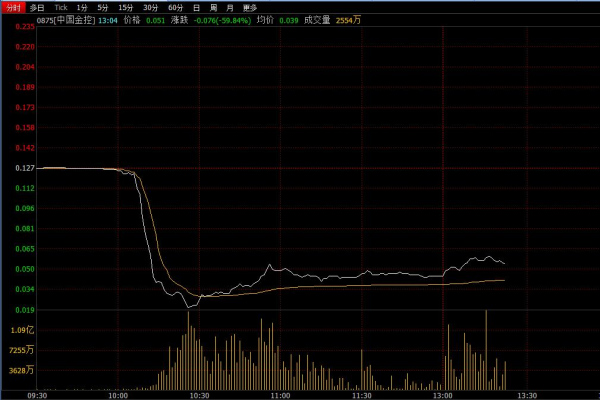Open the 更多 more periods menu
This screenshot has width=600, height=400.
[x=250, y=8]
